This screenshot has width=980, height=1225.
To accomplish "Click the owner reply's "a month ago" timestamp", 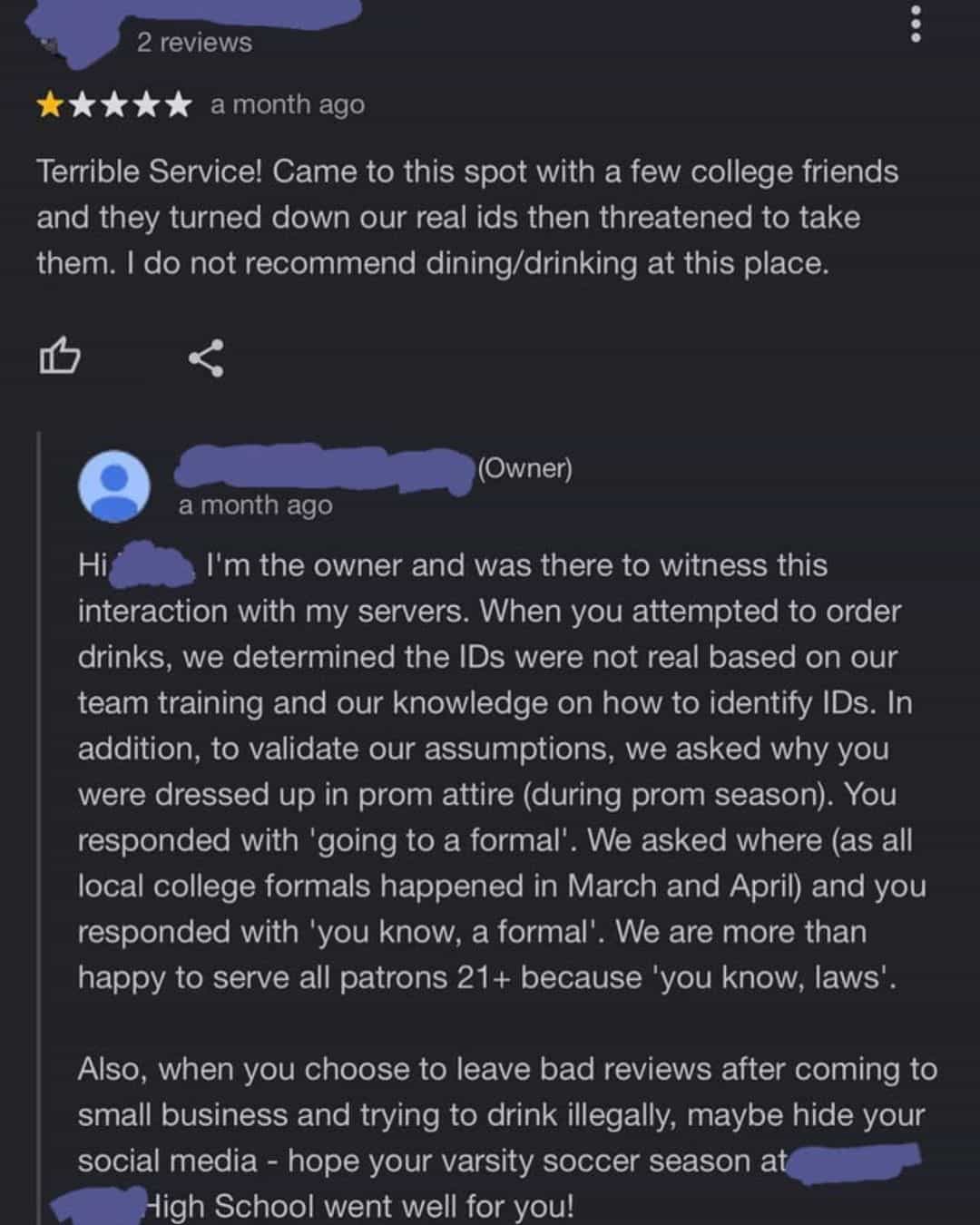I will 255,505.
